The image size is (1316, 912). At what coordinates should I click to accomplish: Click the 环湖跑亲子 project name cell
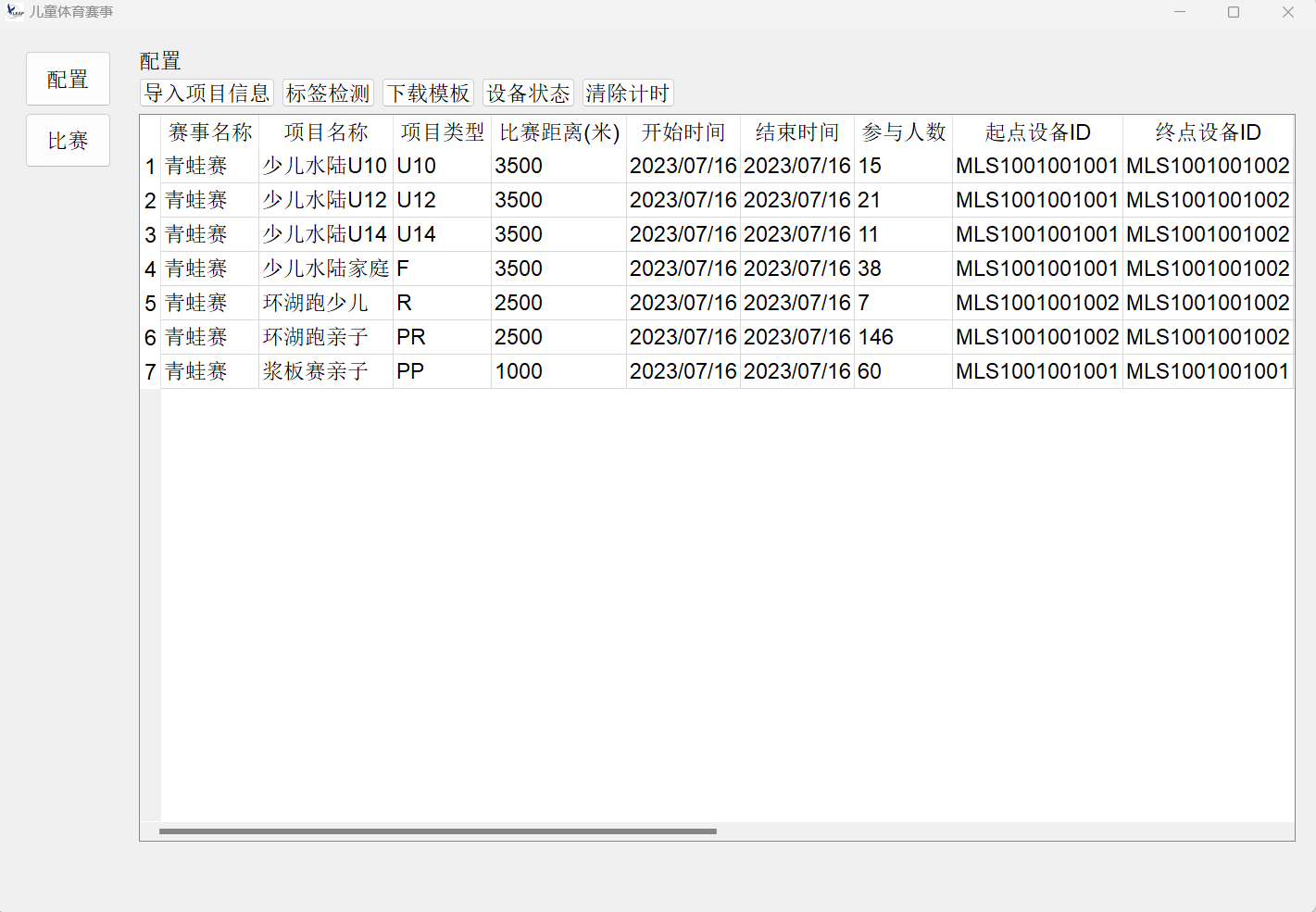[x=326, y=337]
